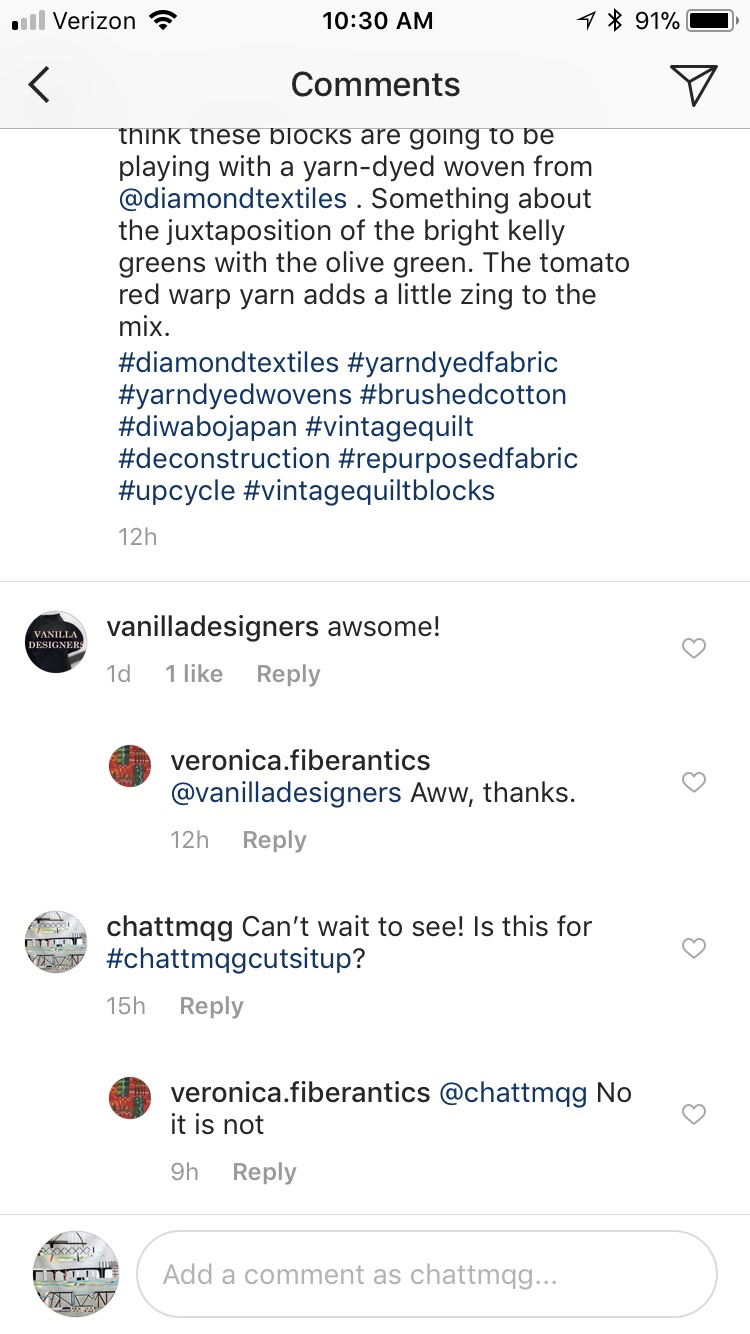Viewport: 750px width, 1334px height.
Task: Go back using the back arrow
Action: tap(39, 85)
